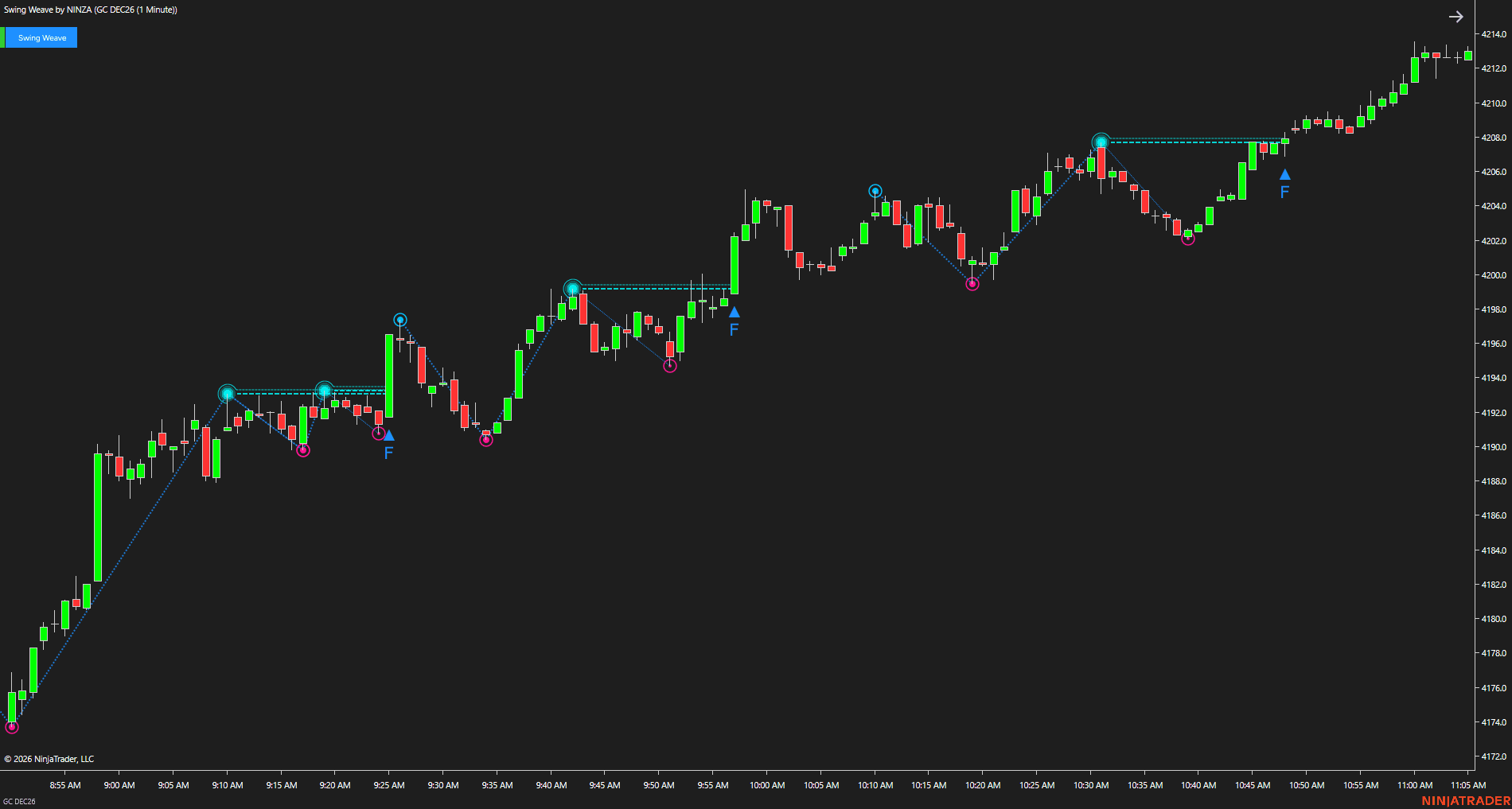Click the blue up triangle near 10:48 AM
The image size is (1512, 809).
click(1284, 174)
